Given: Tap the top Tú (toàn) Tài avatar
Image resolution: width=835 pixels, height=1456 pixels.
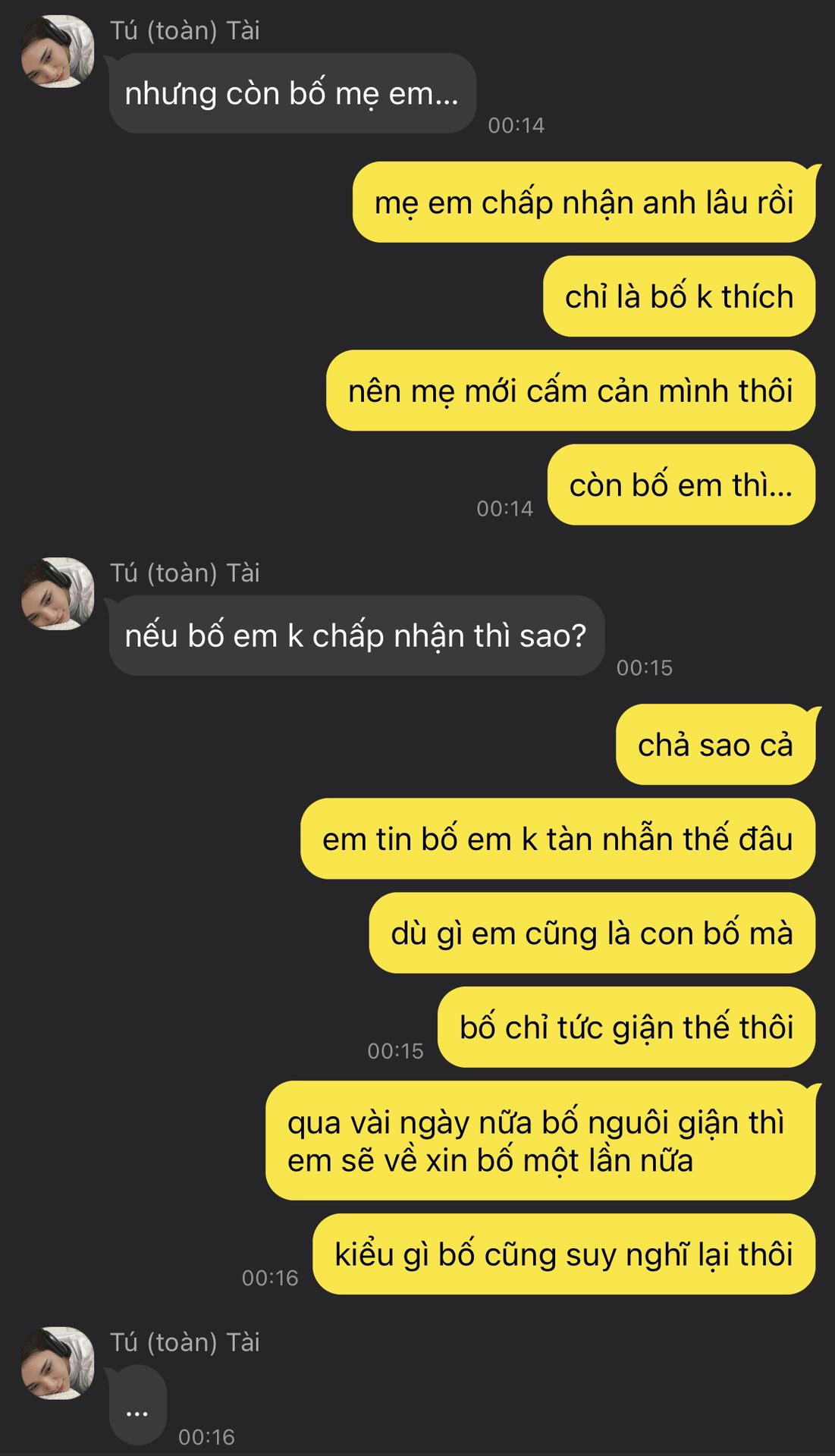Looking at the screenshot, I should point(58,52).
